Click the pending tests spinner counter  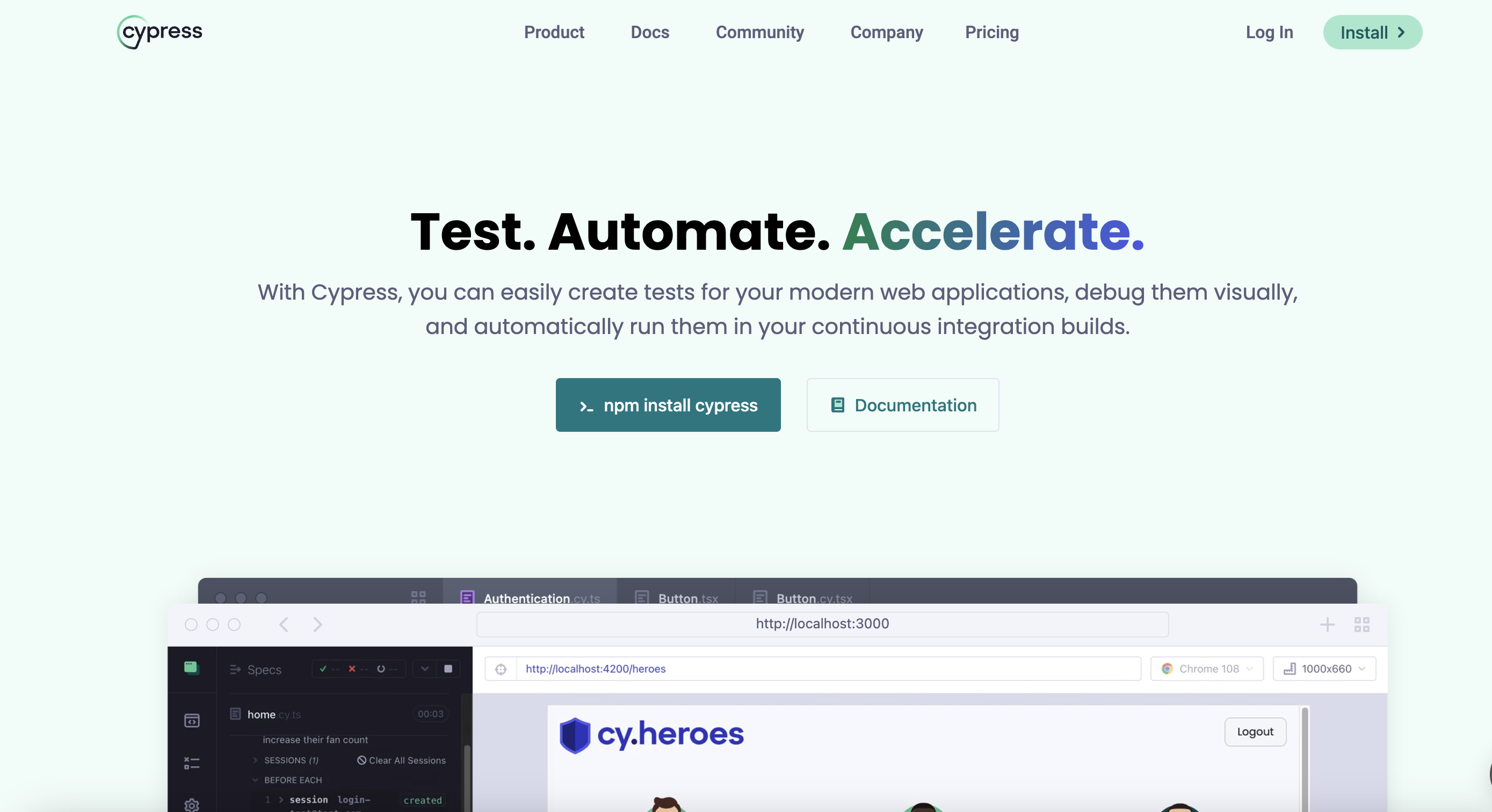[x=386, y=669]
